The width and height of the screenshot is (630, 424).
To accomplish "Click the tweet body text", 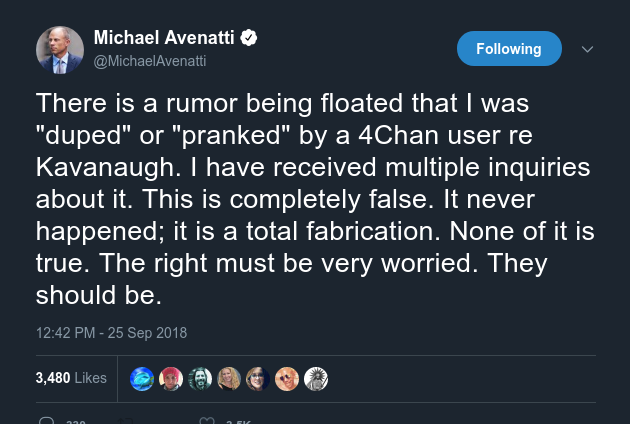I will point(315,199).
